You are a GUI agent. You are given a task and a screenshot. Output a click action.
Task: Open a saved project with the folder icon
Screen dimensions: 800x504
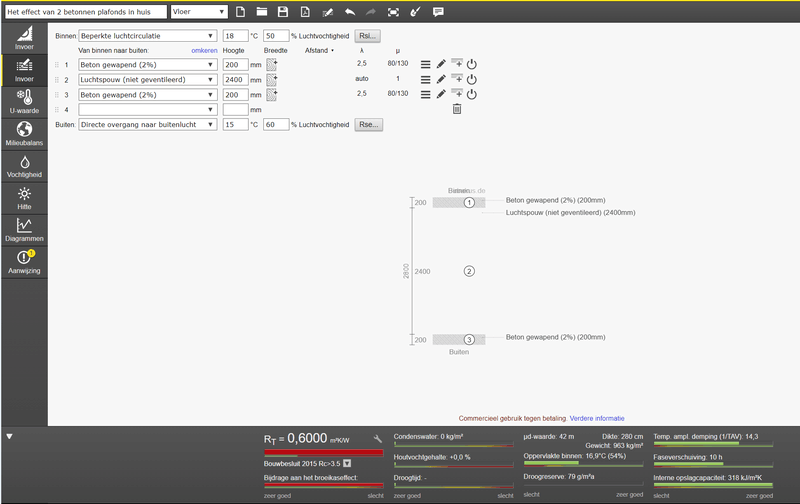point(262,12)
